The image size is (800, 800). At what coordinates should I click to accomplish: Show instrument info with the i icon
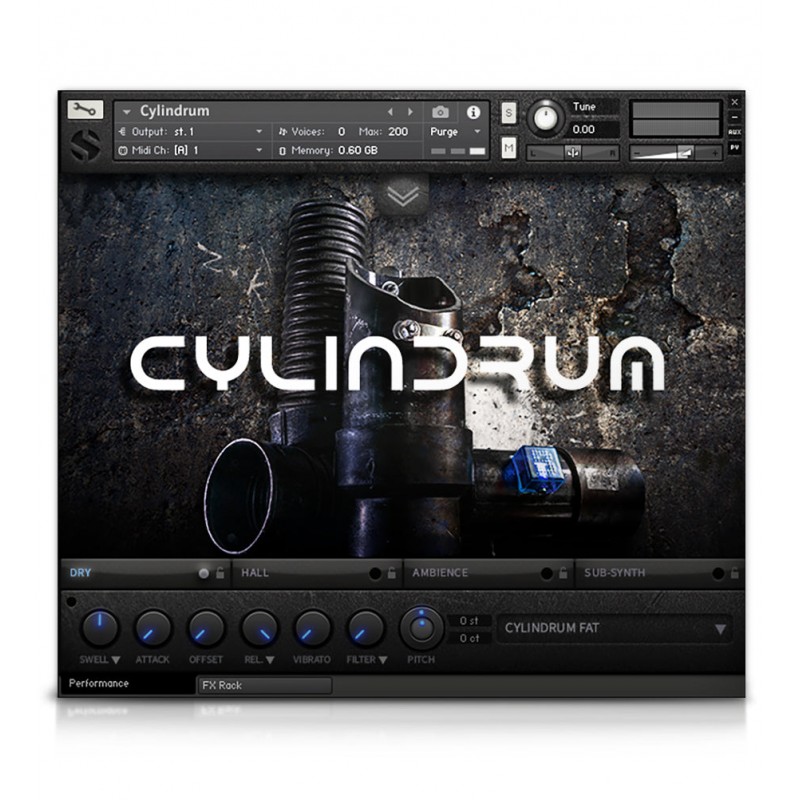(473, 112)
